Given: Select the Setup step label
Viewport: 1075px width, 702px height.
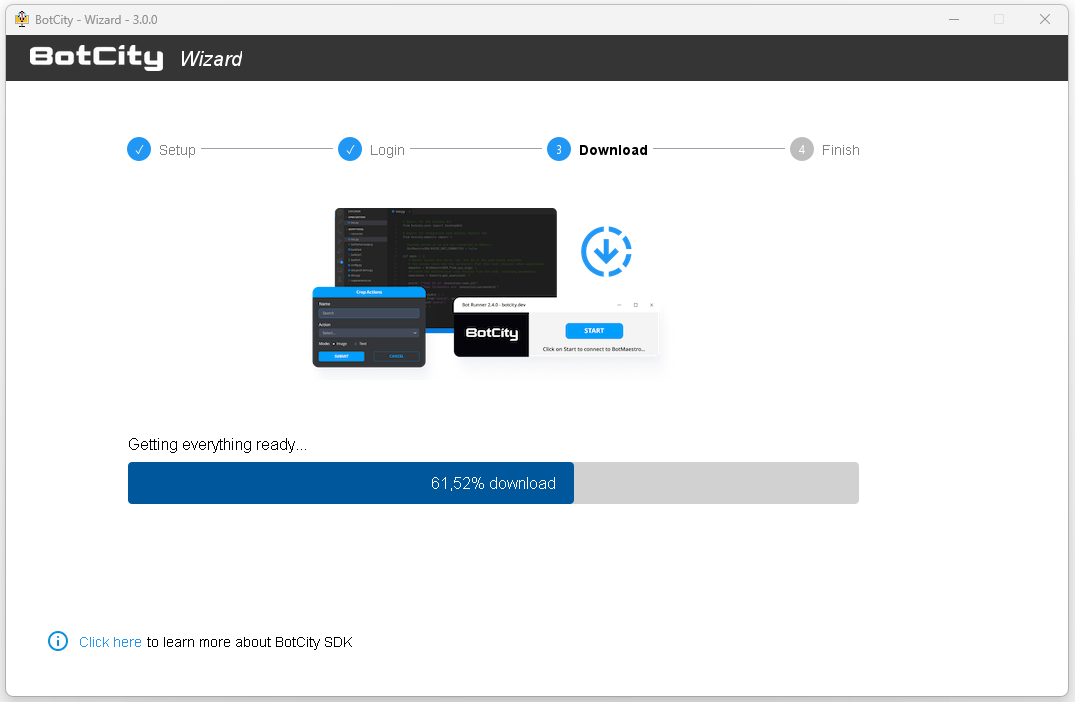Looking at the screenshot, I should coord(177,149).
